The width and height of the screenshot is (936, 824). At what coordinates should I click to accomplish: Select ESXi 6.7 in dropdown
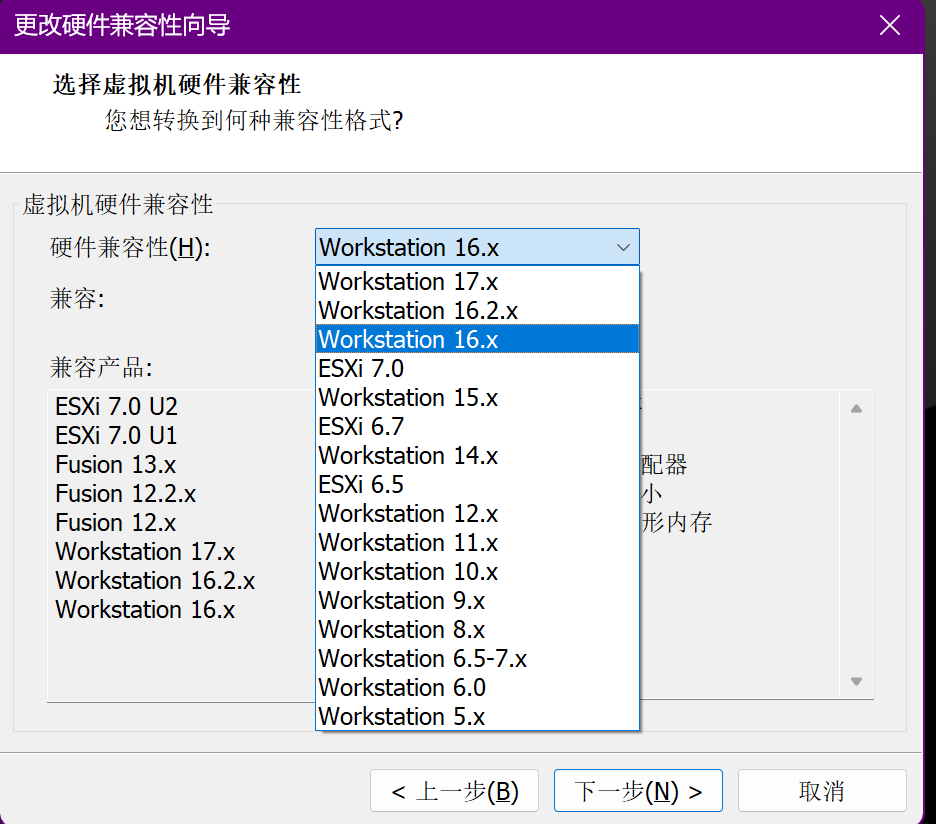click(x=361, y=427)
